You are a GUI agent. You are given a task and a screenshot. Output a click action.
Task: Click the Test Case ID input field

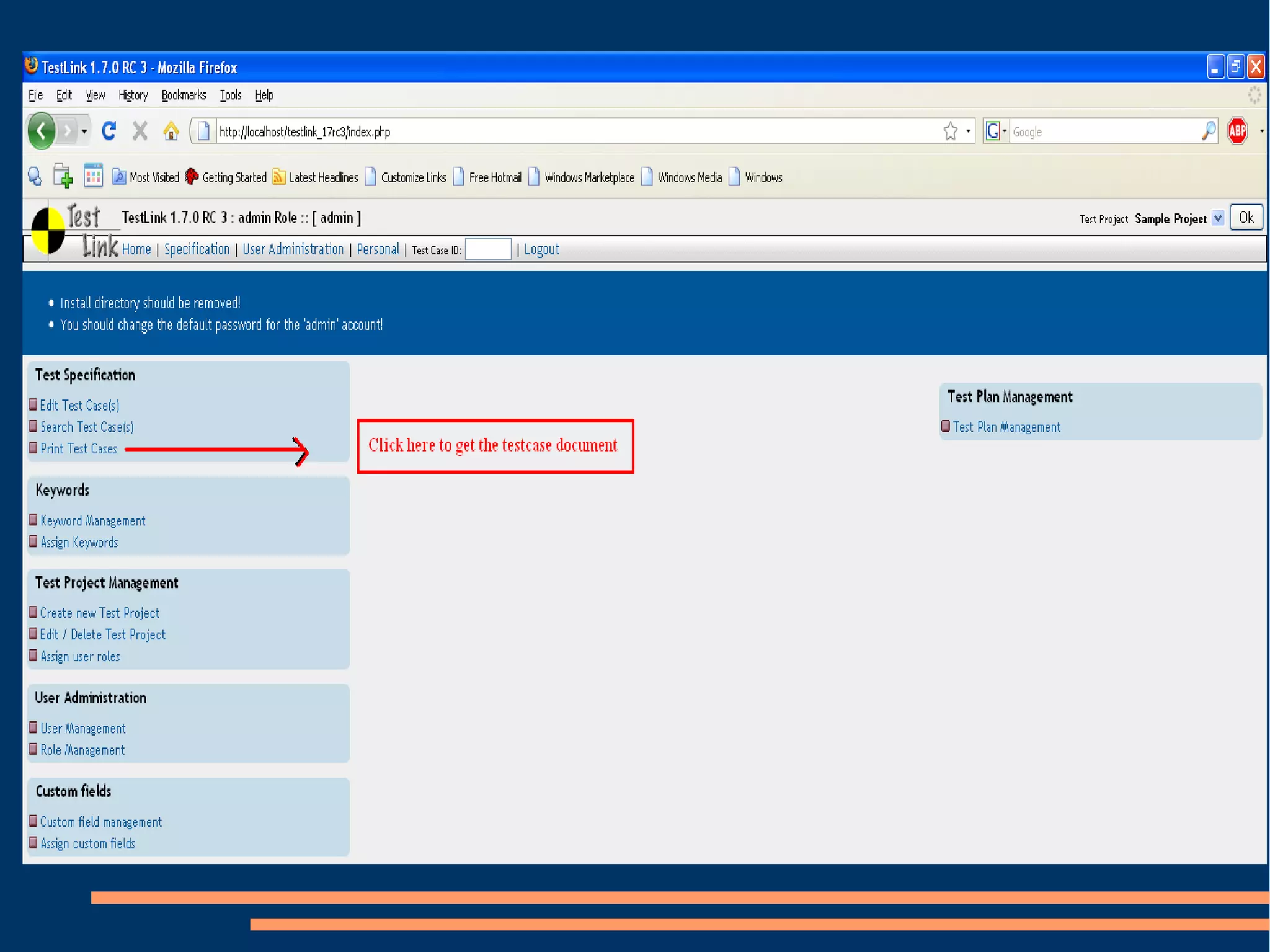pos(488,249)
